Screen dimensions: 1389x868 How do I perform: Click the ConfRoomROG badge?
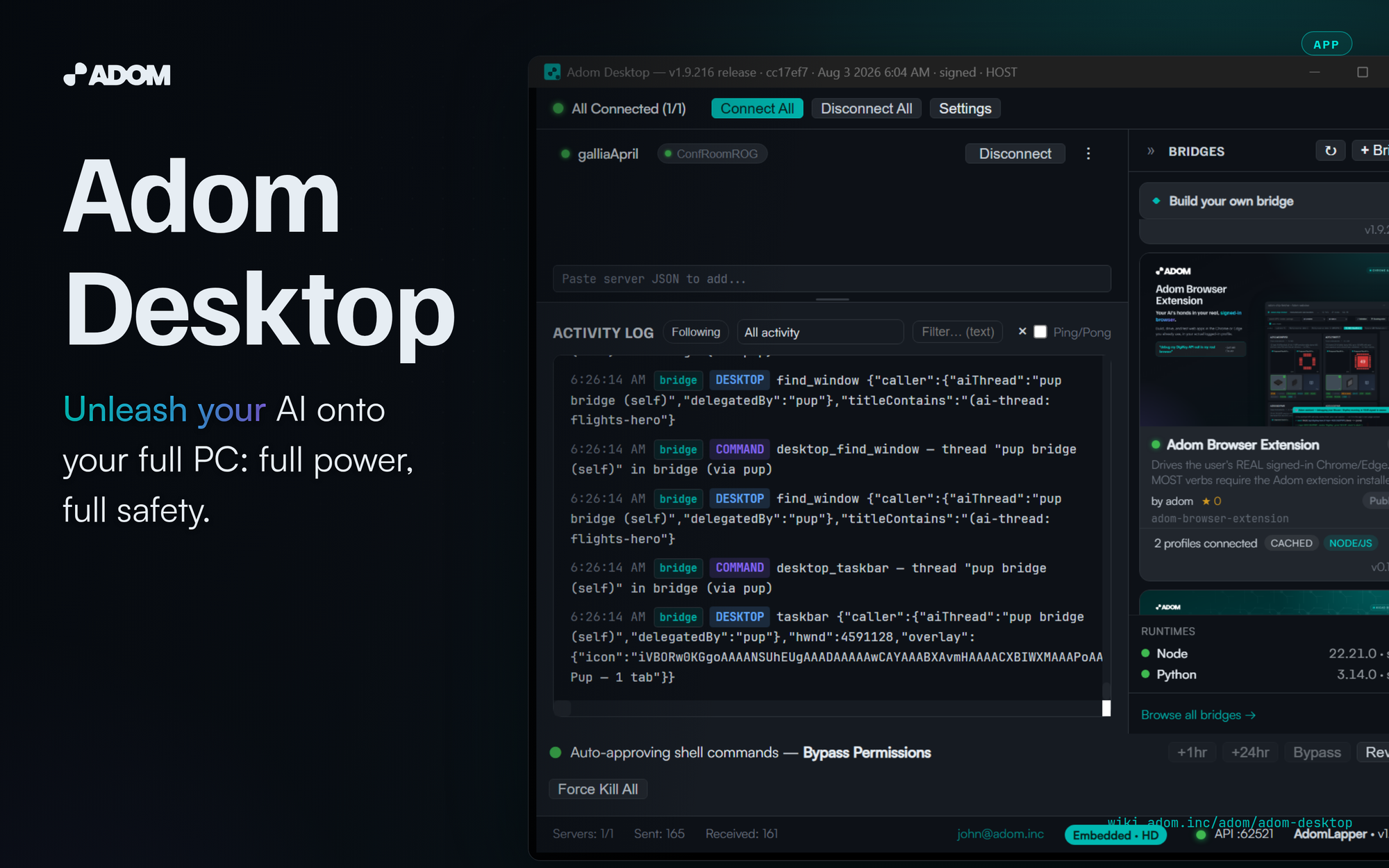(x=712, y=153)
